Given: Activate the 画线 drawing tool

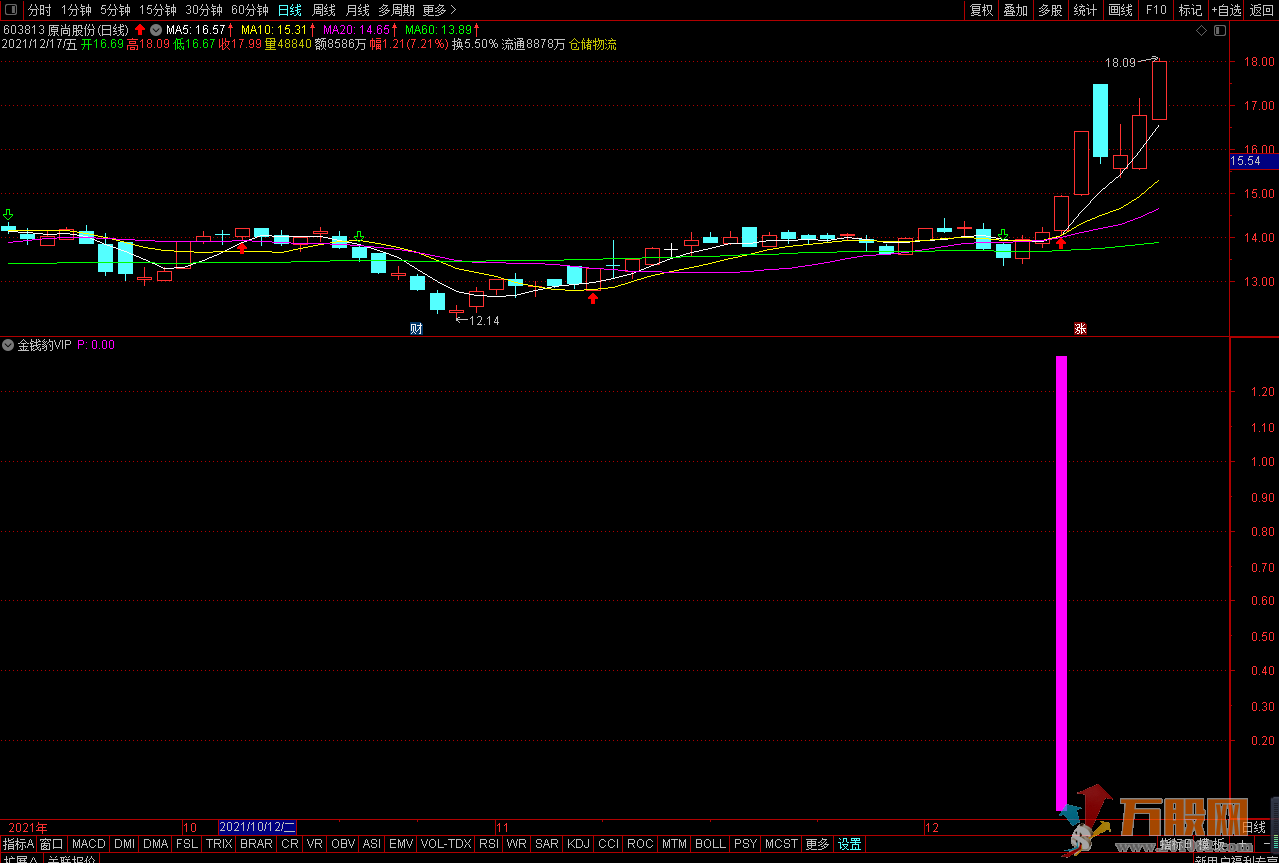Looking at the screenshot, I should pos(1121,10).
